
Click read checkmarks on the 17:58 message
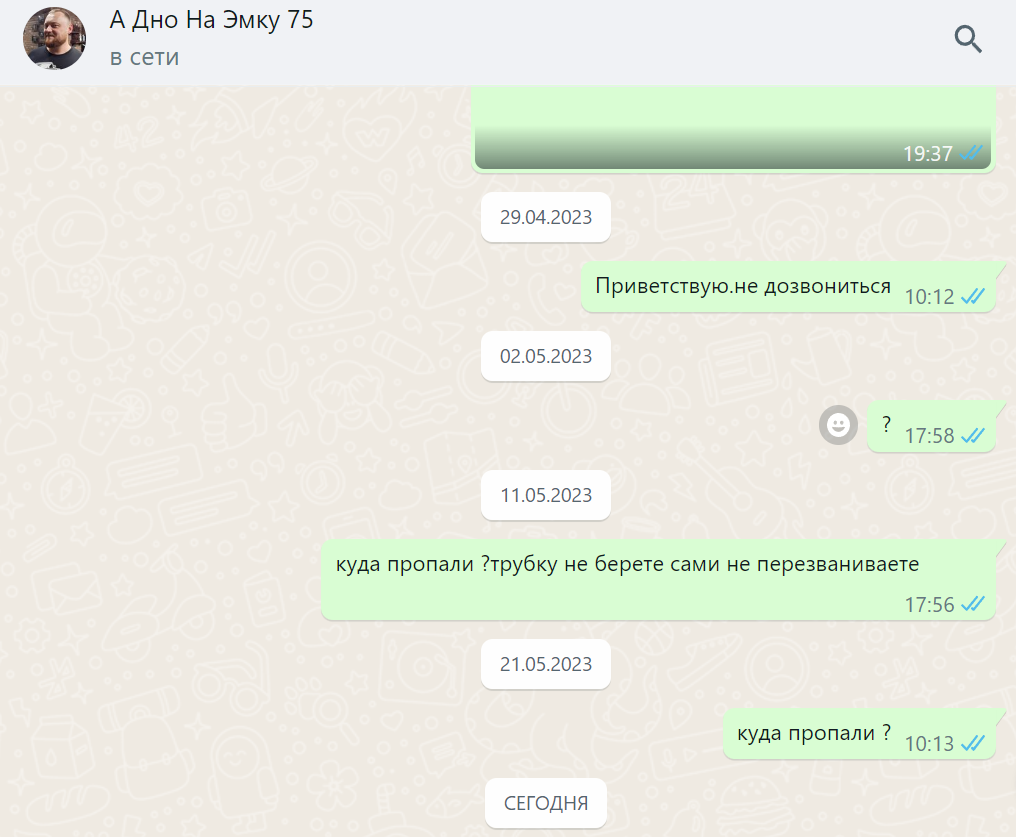click(973, 436)
